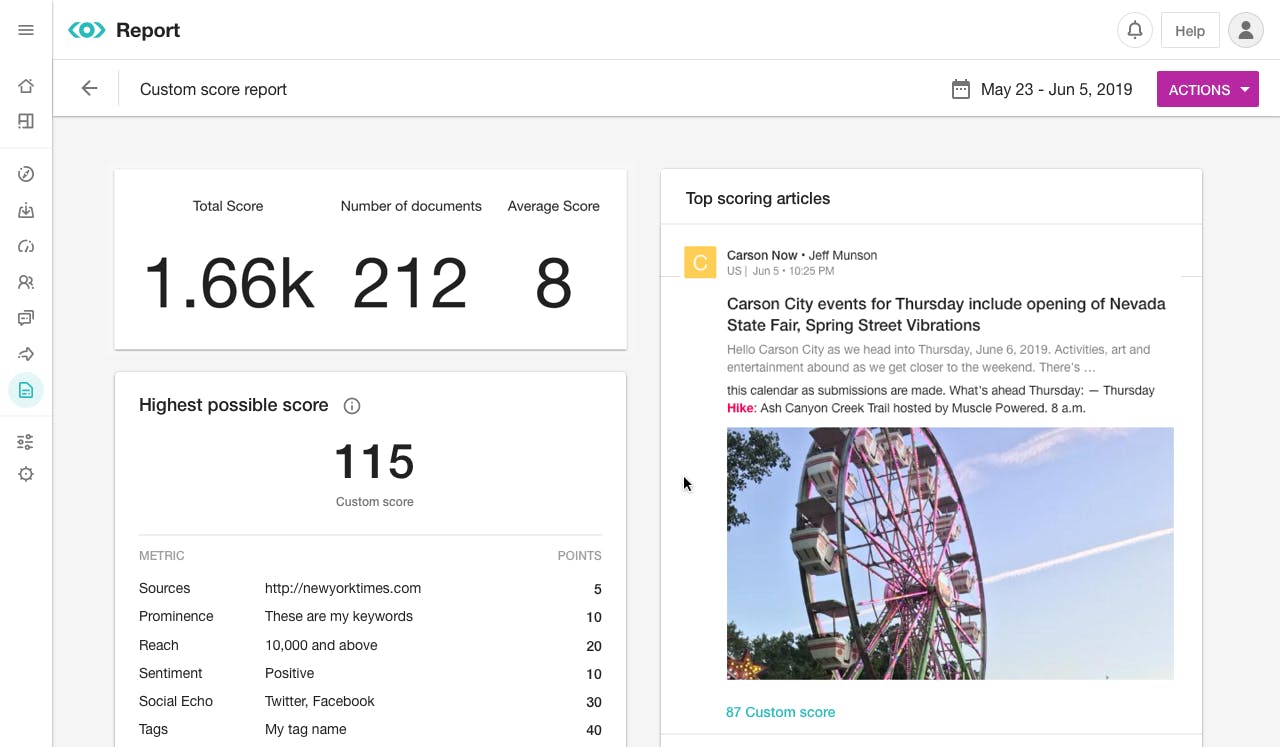Click the METRIC column header
Screen dimensions: 1280x747
coord(162,555)
